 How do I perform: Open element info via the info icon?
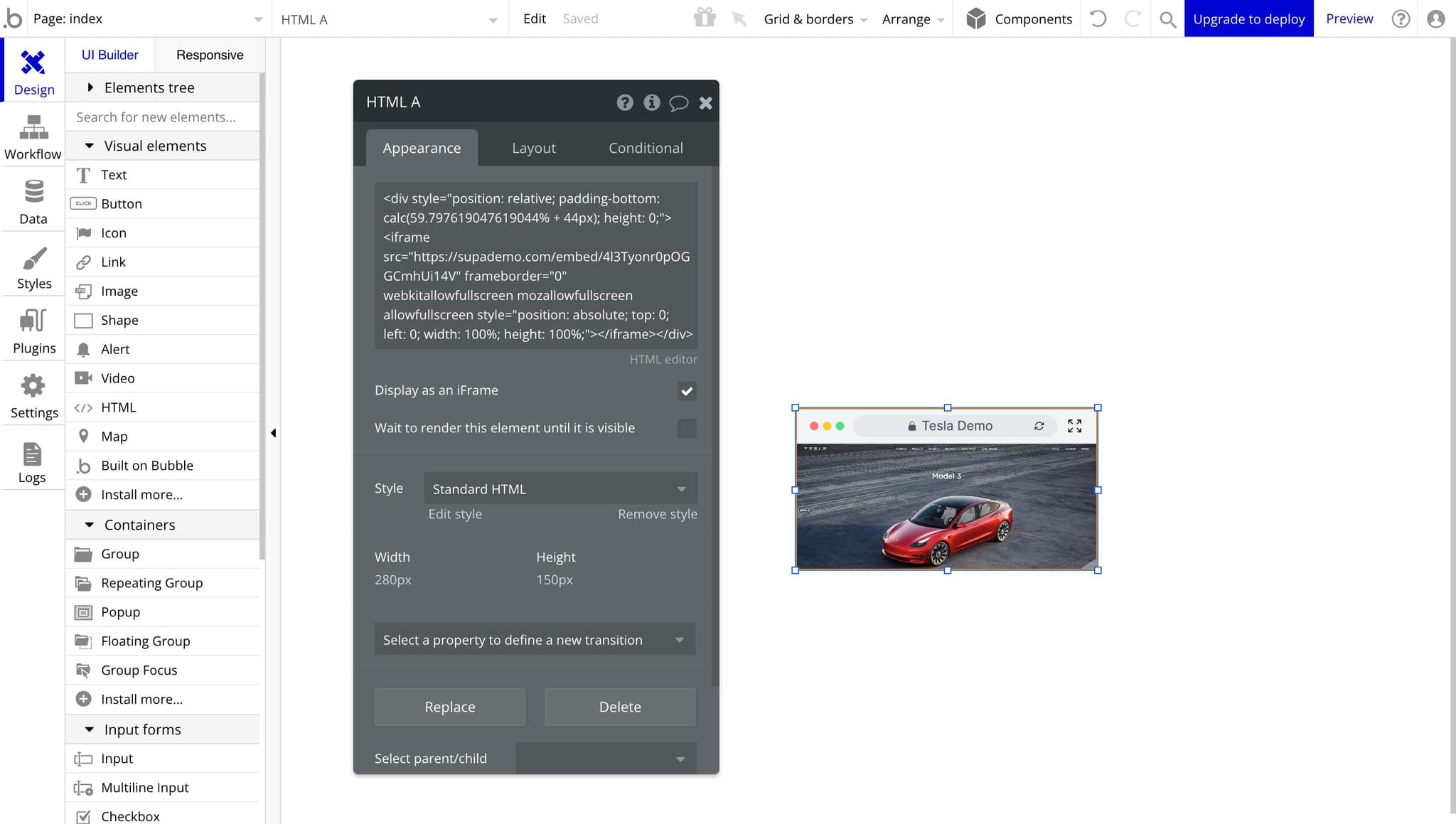pos(651,102)
